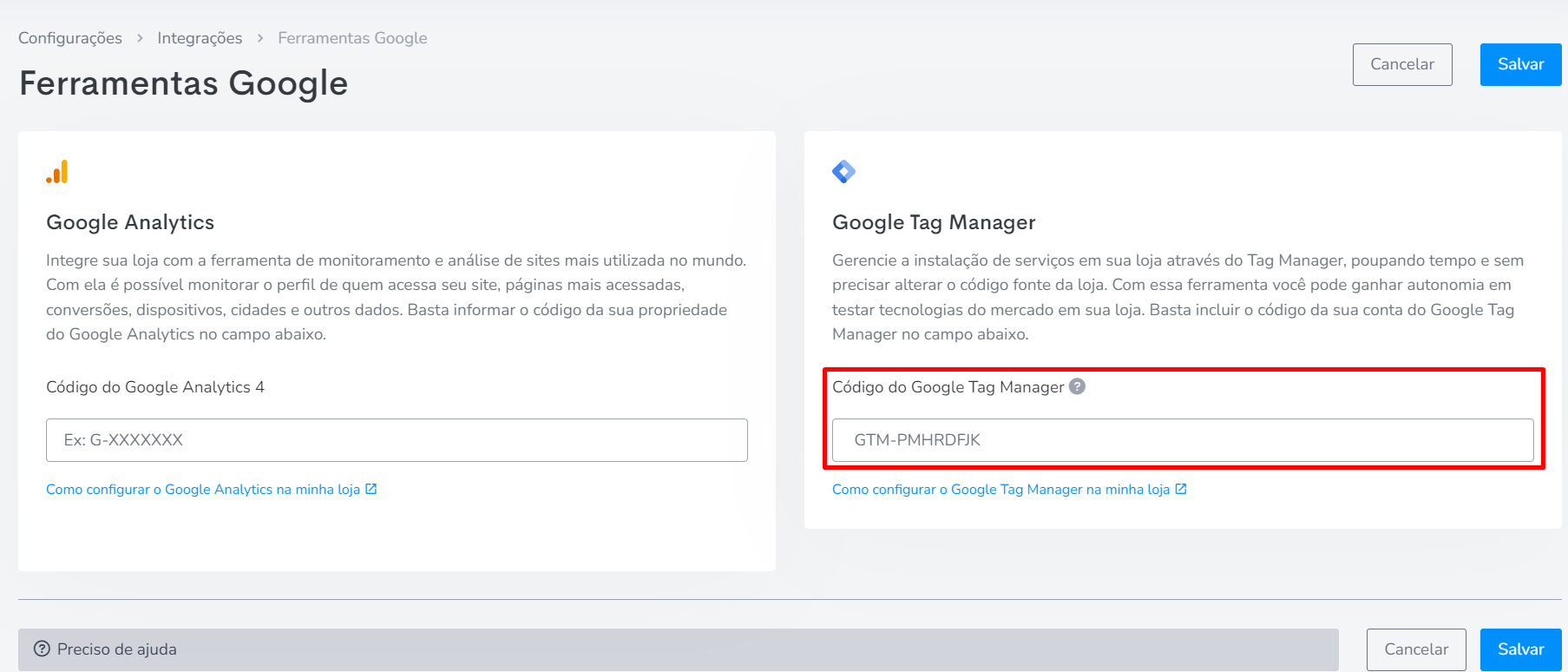Click the Google Analytics card heading
Image resolution: width=1568 pixels, height=672 pixels.
tap(130, 222)
